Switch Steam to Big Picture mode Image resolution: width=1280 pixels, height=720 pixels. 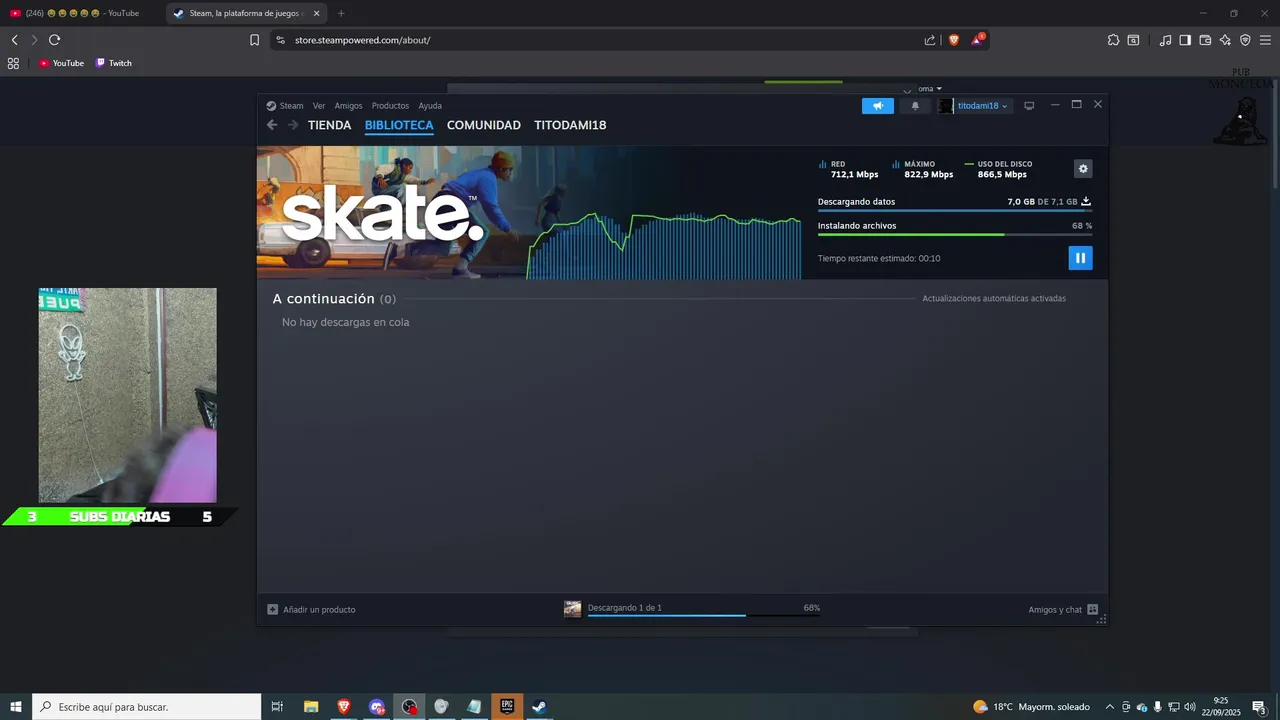[1028, 106]
